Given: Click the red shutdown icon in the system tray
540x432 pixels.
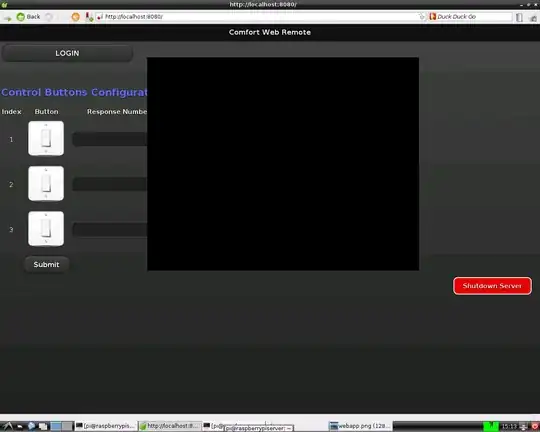Looking at the screenshot, I should (x=535, y=426).
